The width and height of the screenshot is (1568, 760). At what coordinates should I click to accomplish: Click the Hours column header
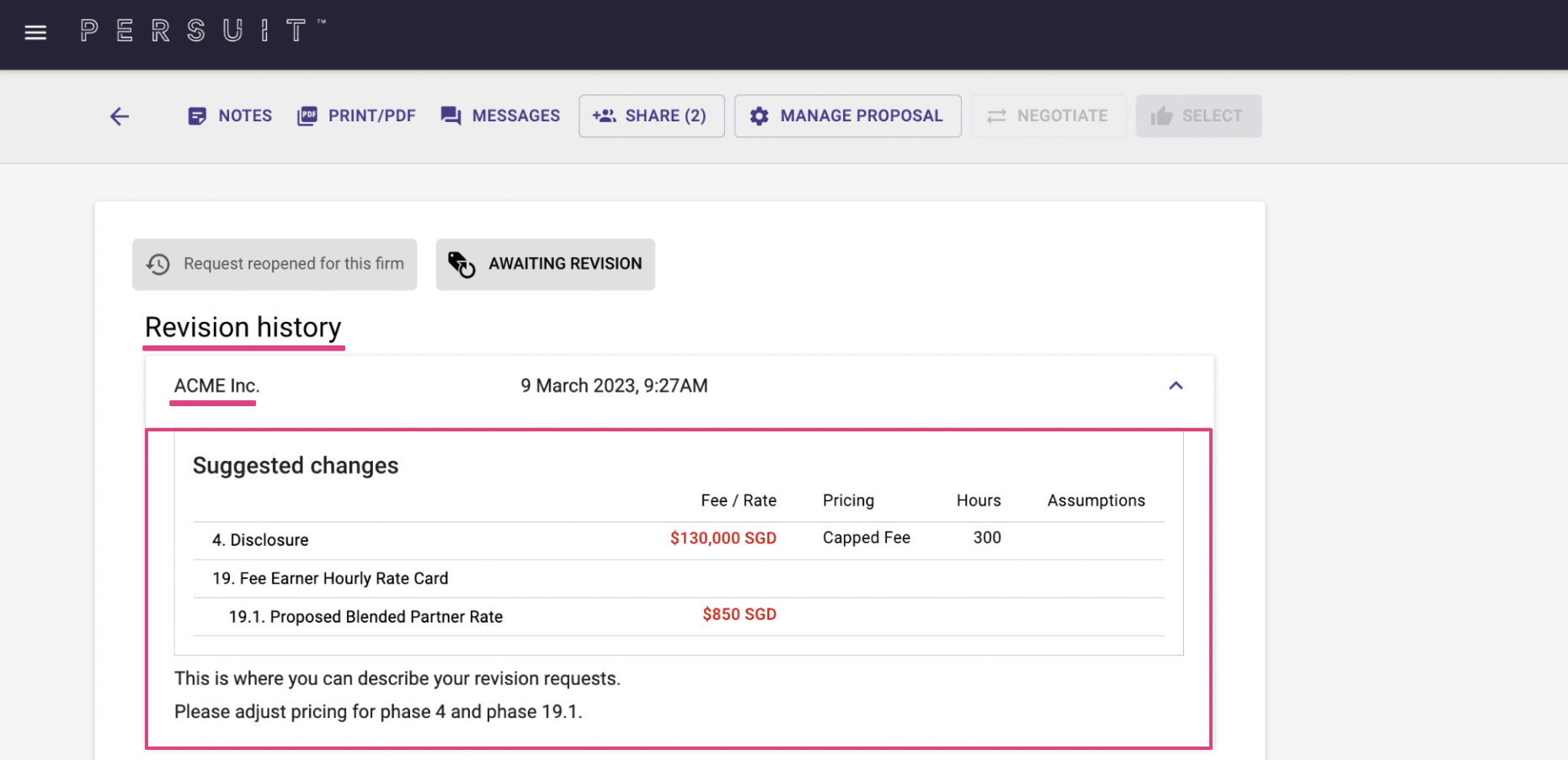click(x=979, y=500)
